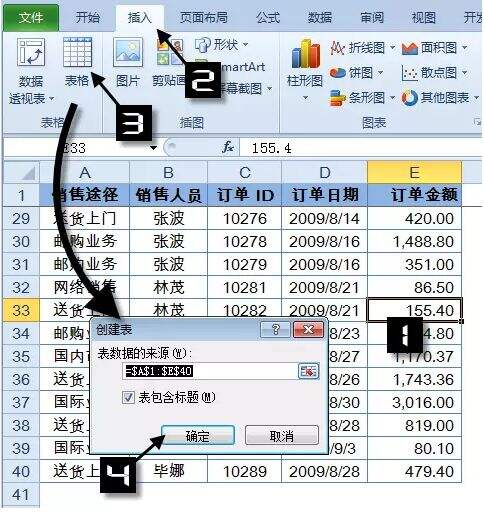Viewport: 484px width, 513px height.
Task: Choose the Line chart (折线图) icon
Action: click(x=338, y=48)
